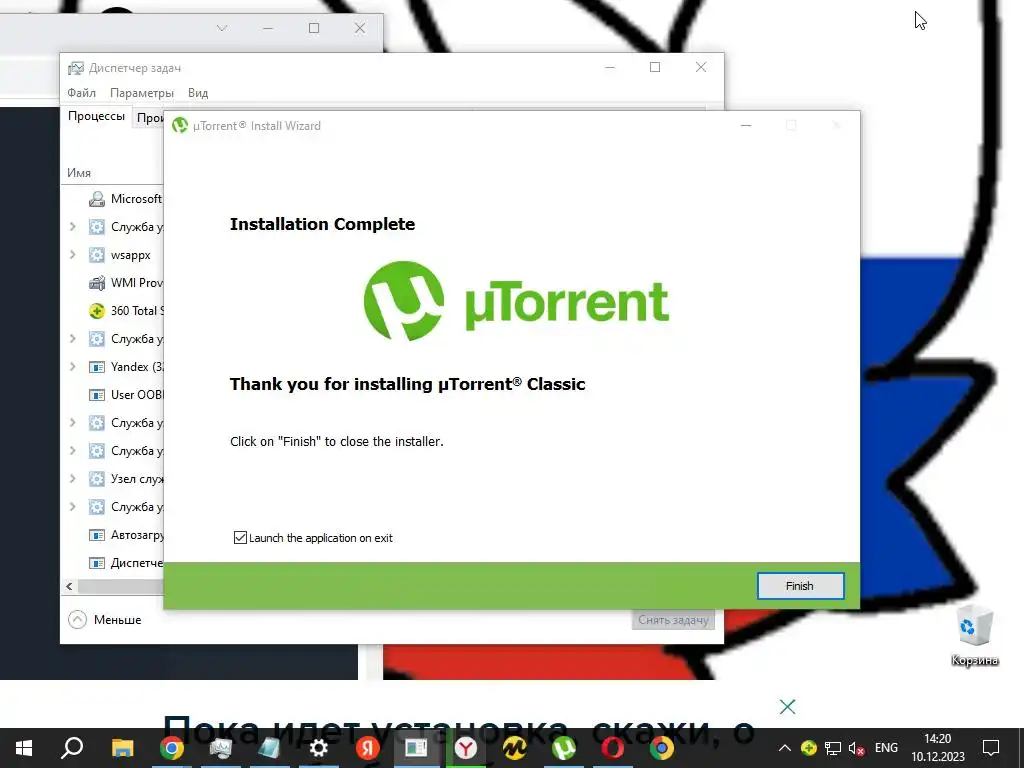This screenshot has width=1024, height=768.
Task: Open the Корзина recycle bin on desktop
Action: [x=974, y=635]
